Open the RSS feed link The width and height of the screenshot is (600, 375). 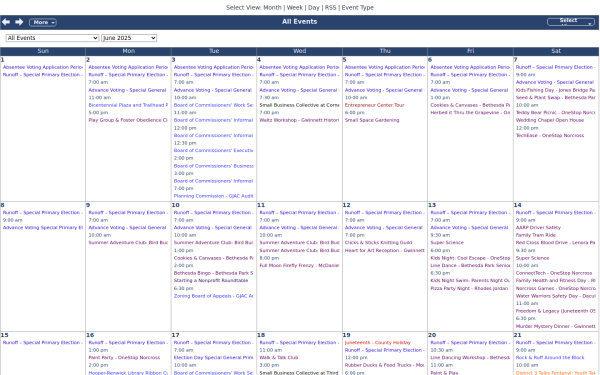coord(330,7)
